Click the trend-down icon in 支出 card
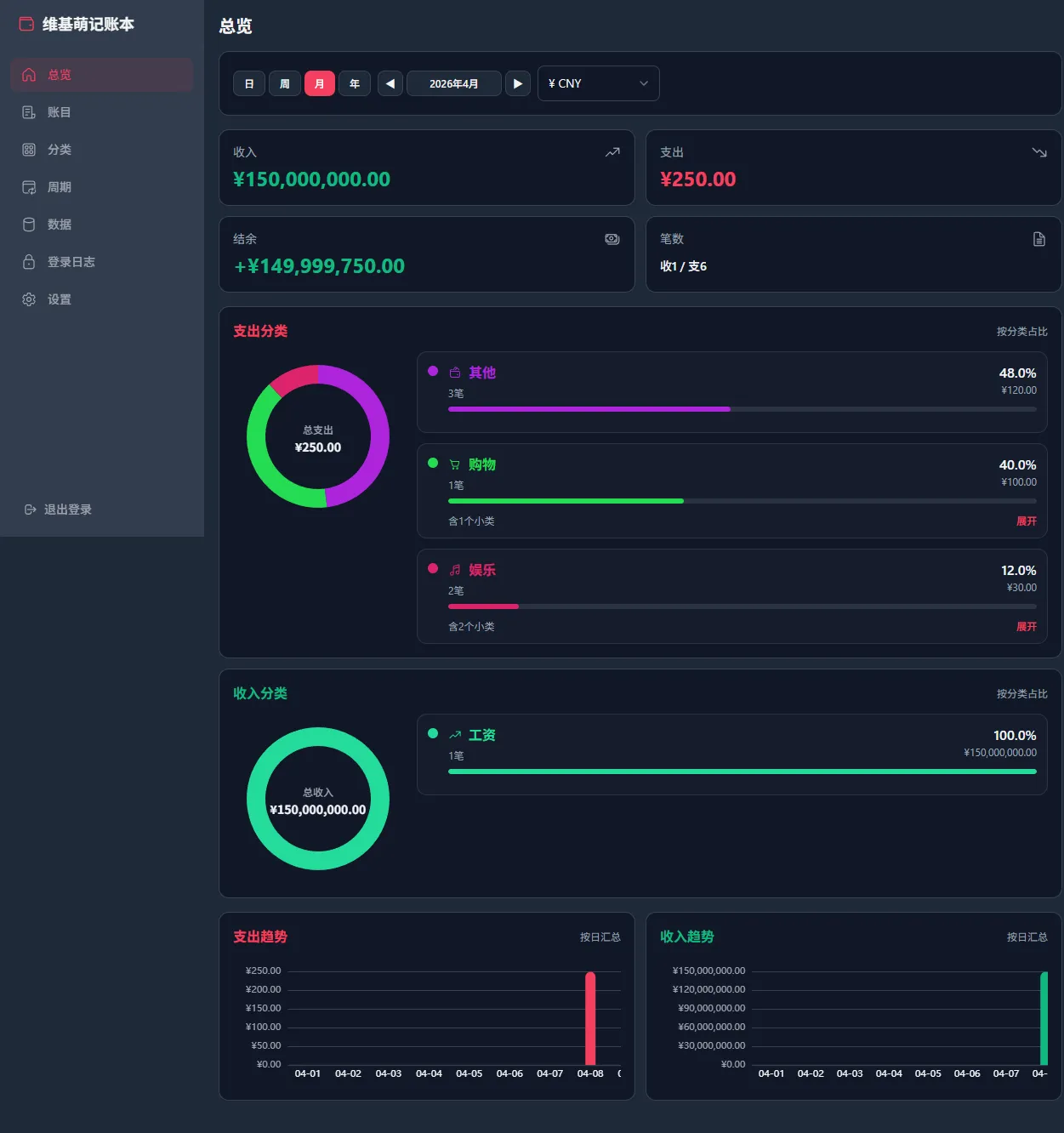 tap(1038, 152)
